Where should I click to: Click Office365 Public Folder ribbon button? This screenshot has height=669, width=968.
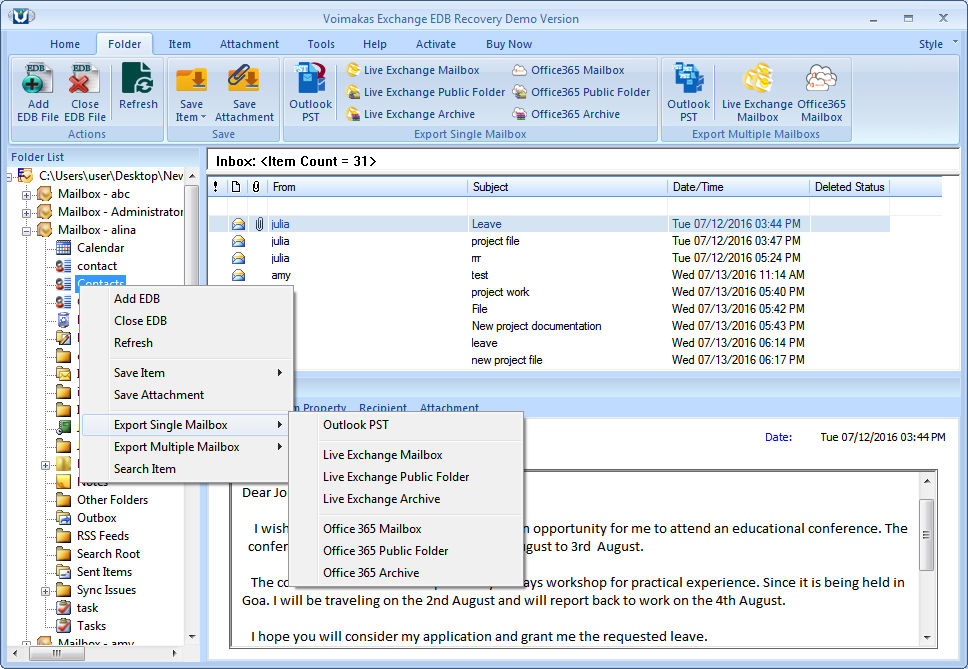[x=582, y=92]
